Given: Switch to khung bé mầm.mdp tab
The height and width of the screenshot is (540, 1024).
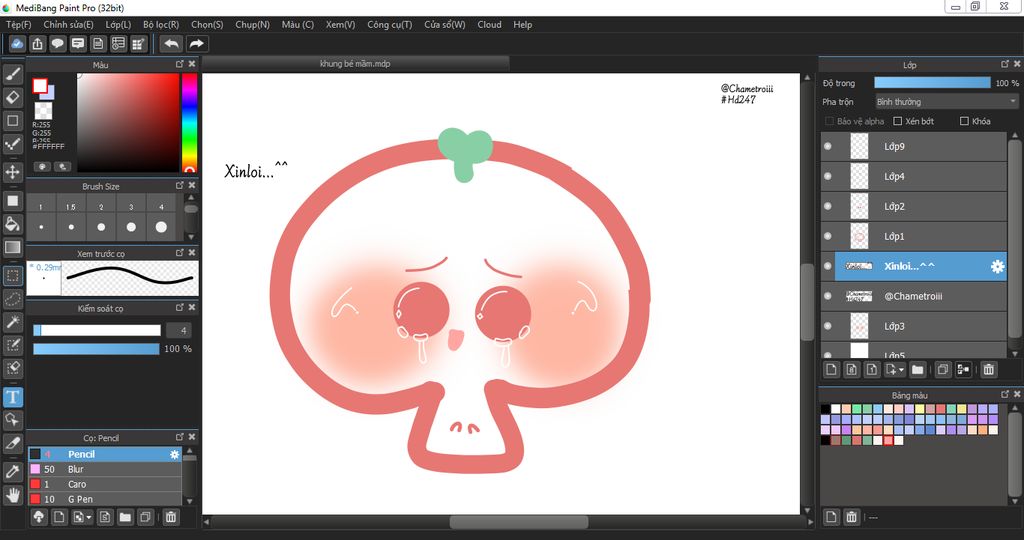Looking at the screenshot, I should (355, 63).
